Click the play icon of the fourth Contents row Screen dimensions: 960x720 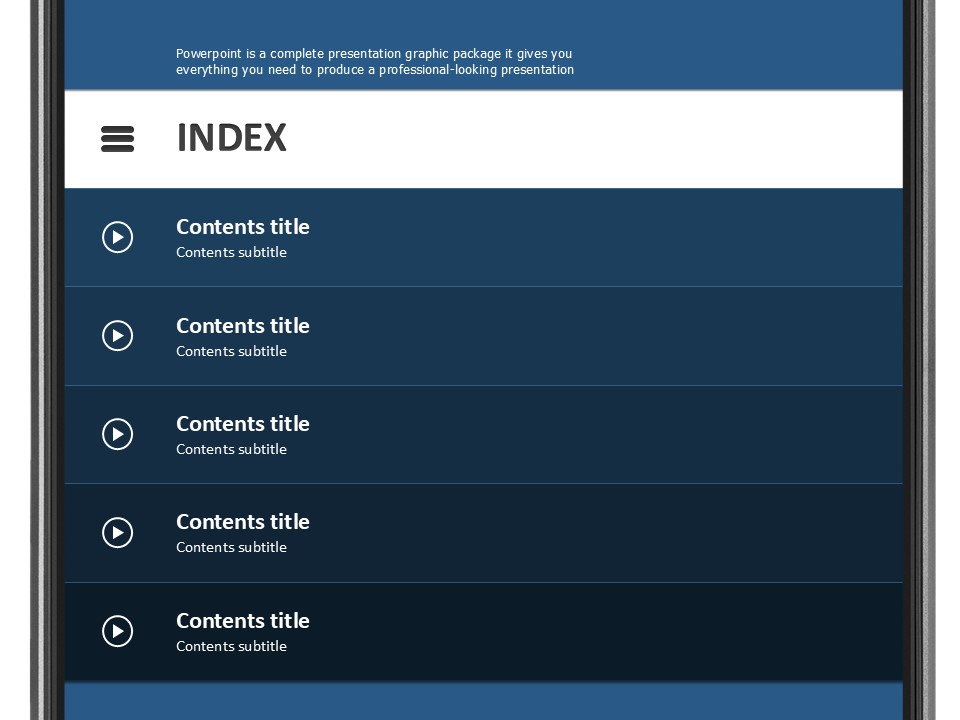(118, 533)
